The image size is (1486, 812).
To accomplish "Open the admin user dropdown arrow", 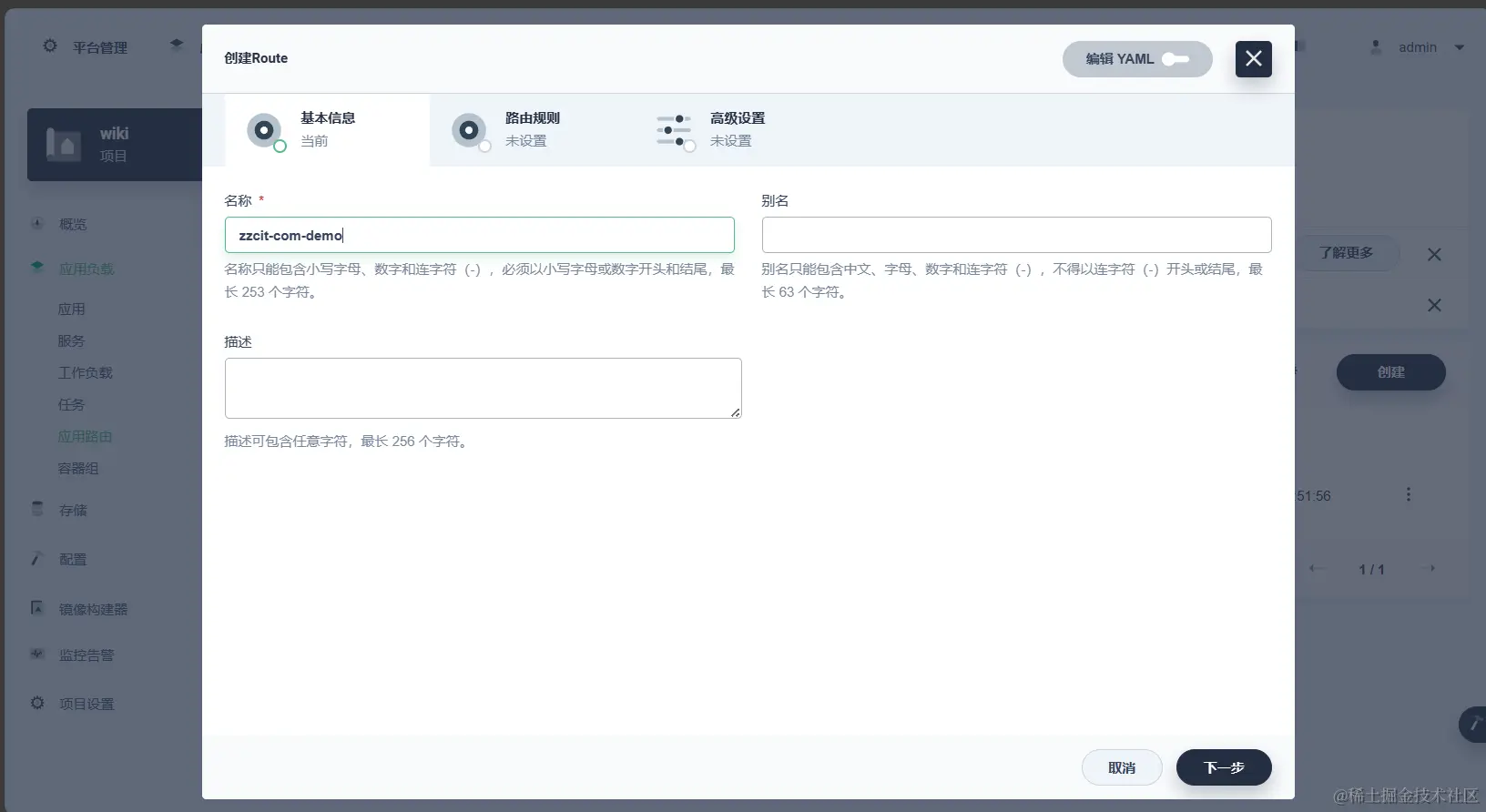I will [1460, 47].
